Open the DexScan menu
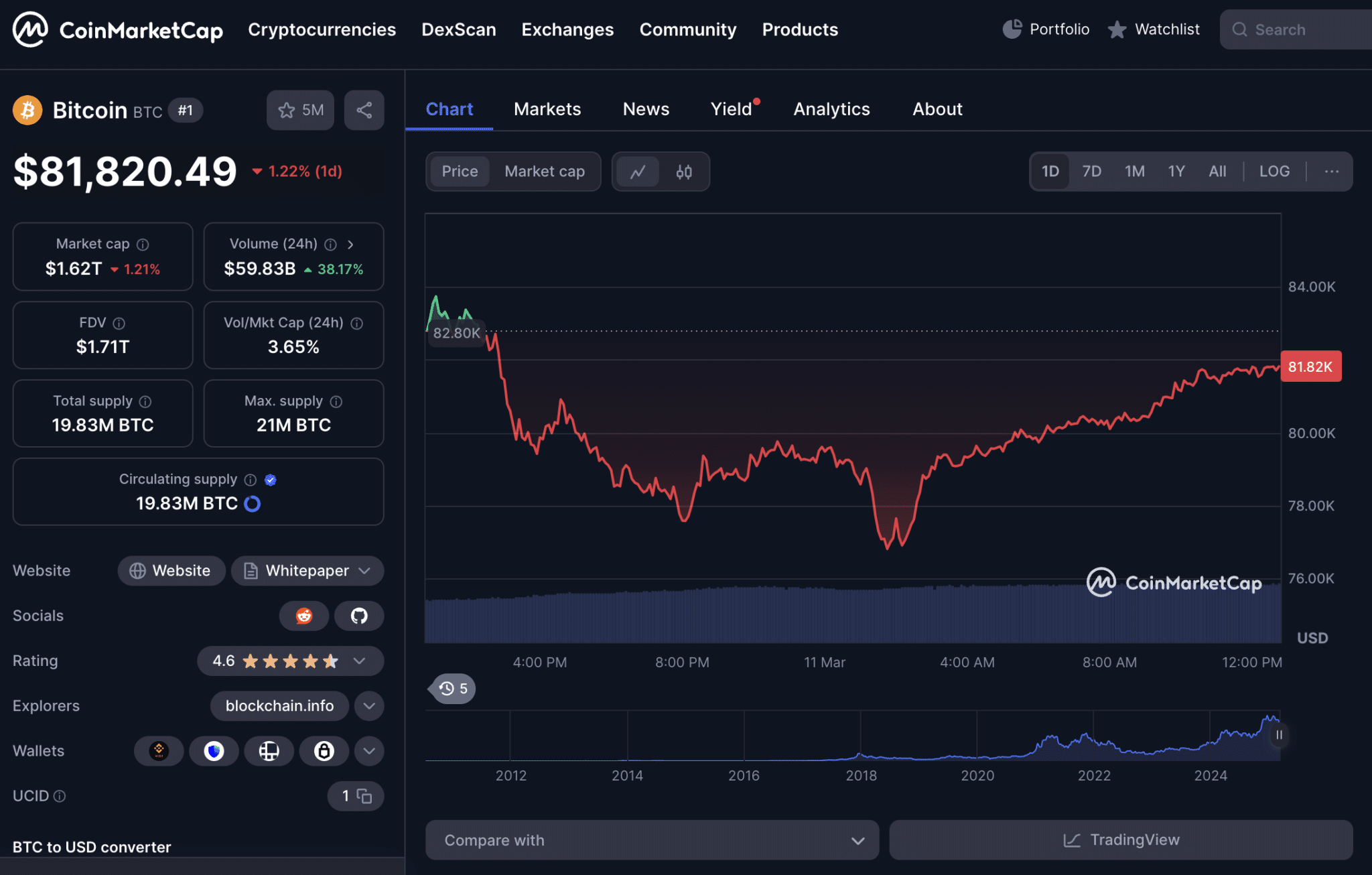Screen dimensions: 1372x875 coord(459,29)
